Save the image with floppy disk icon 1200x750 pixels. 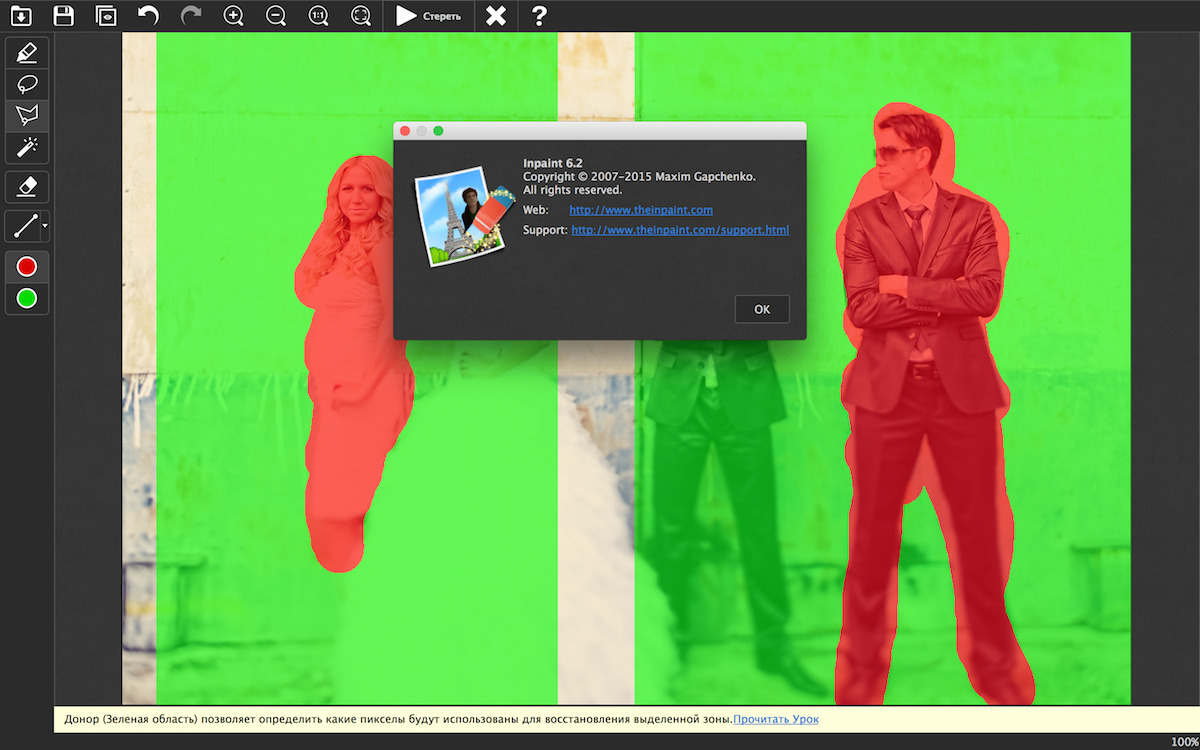64,15
